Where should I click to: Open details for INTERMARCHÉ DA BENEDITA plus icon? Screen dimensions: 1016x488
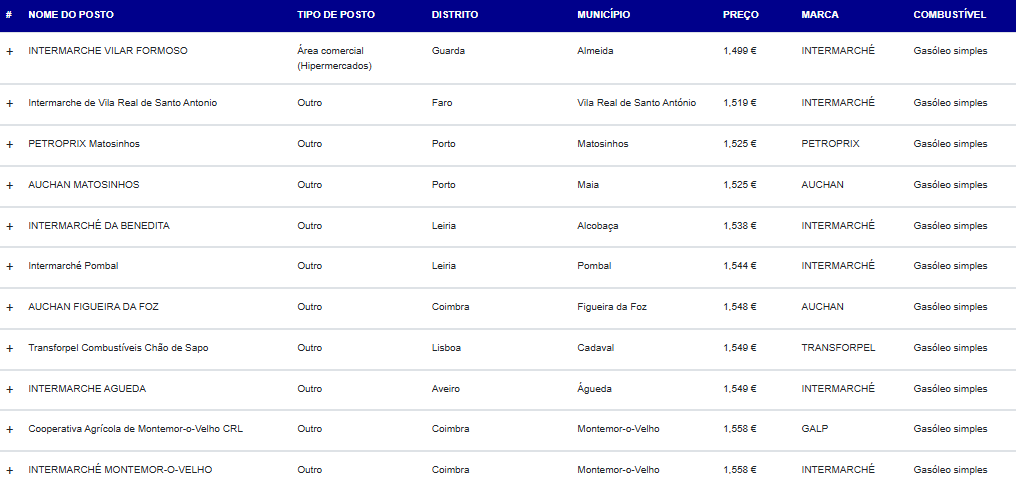pyautogui.click(x=9, y=226)
